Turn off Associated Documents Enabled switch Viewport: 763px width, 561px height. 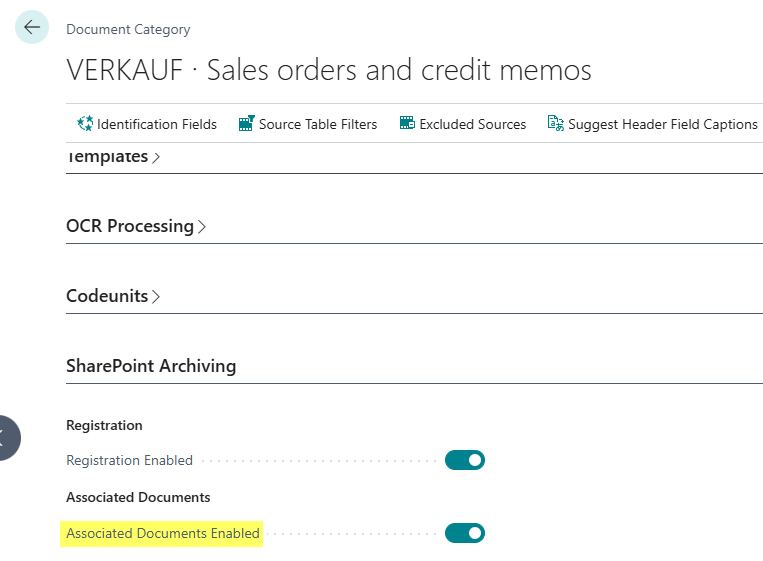click(x=465, y=533)
